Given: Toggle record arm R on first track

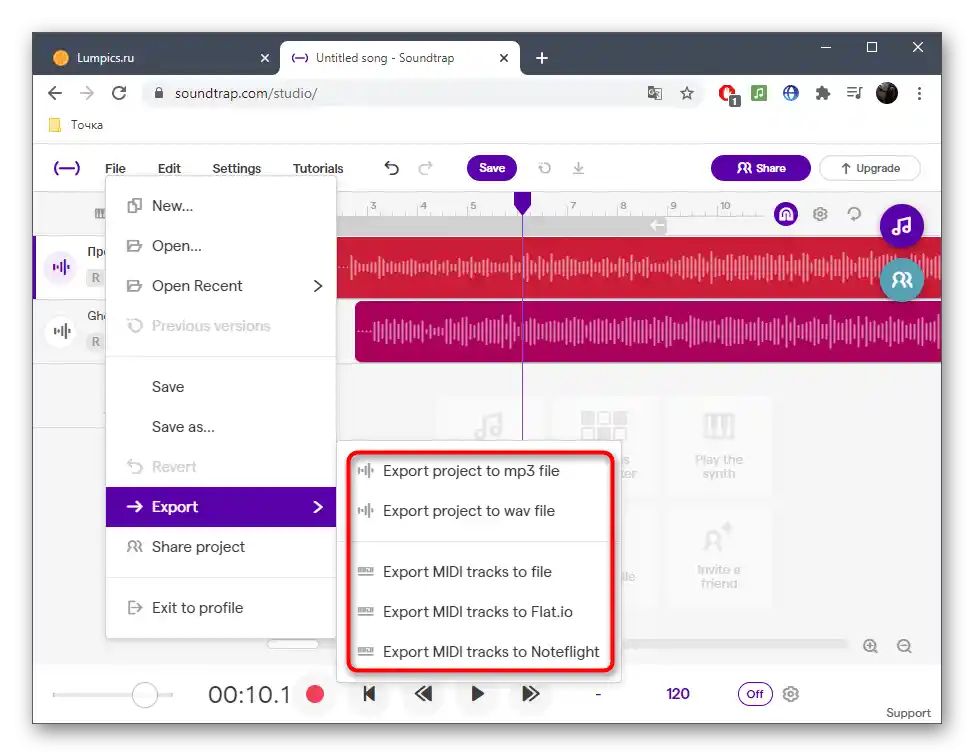Looking at the screenshot, I should point(96,278).
